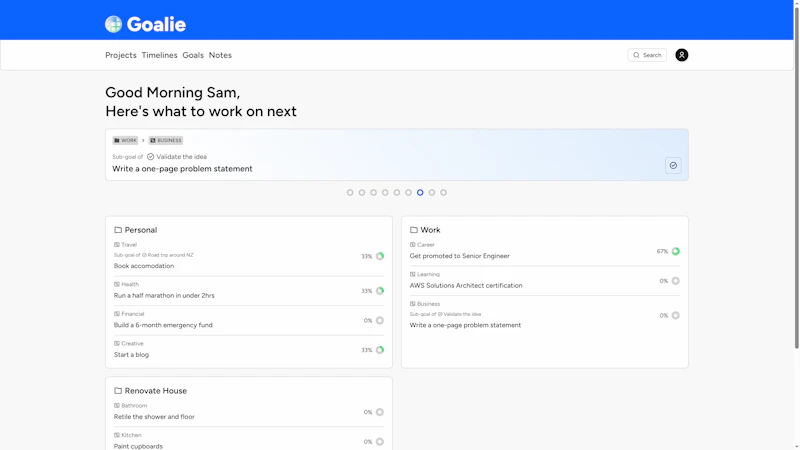
Task: Select the sixth carousel dot
Action: point(409,192)
